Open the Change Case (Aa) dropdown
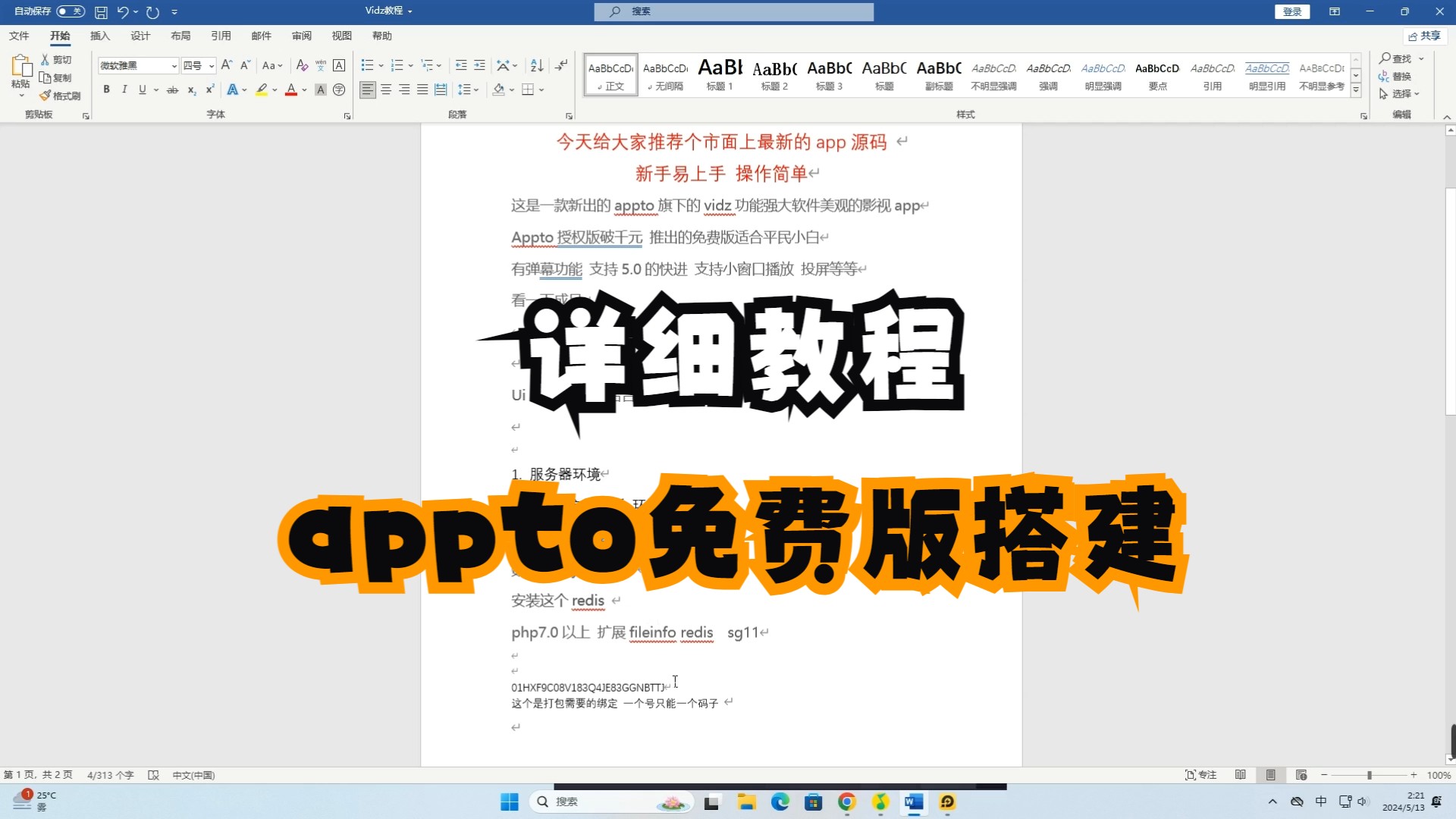The height and width of the screenshot is (819, 1456). [272, 65]
